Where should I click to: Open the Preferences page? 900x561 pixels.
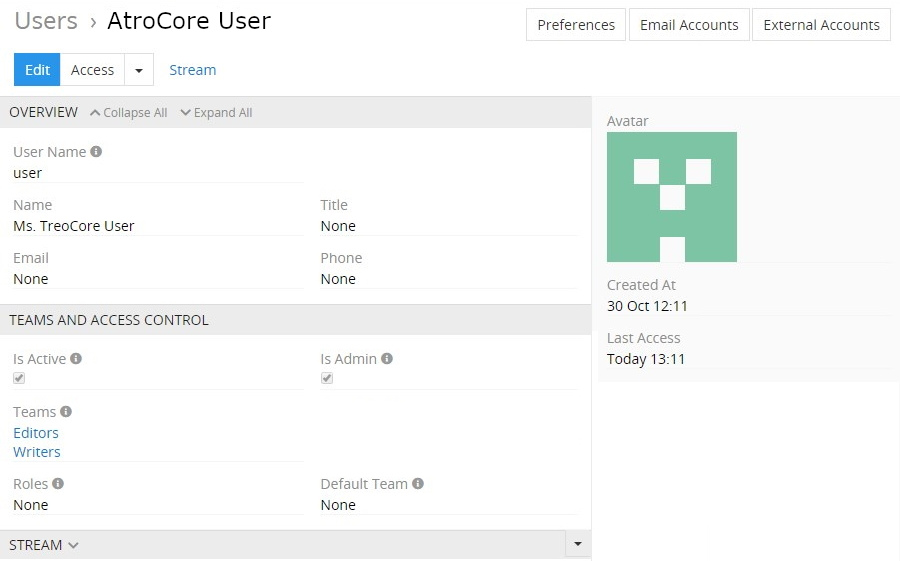[576, 25]
